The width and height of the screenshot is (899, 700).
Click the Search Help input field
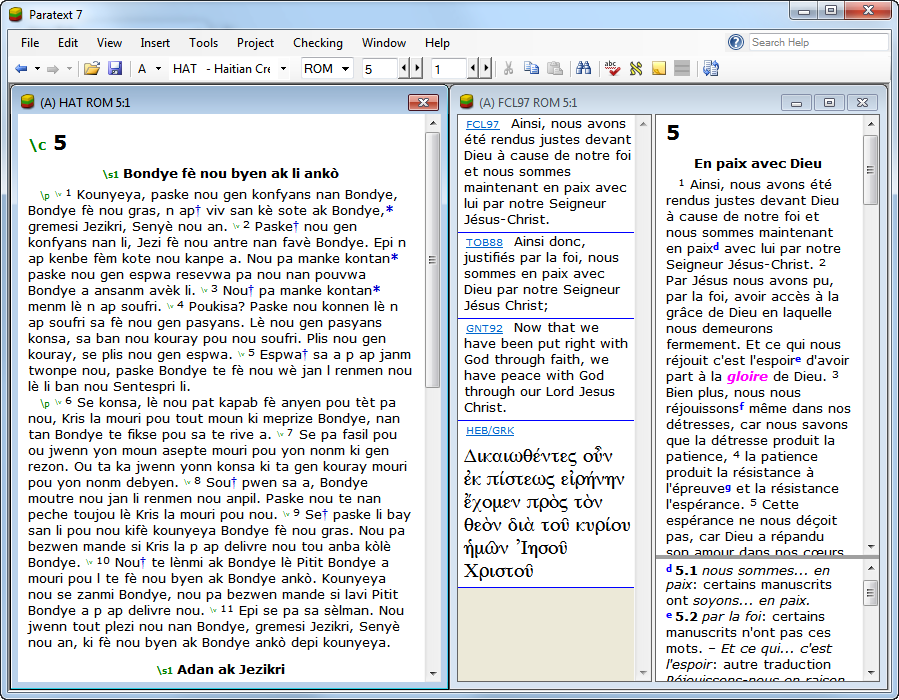pos(819,42)
